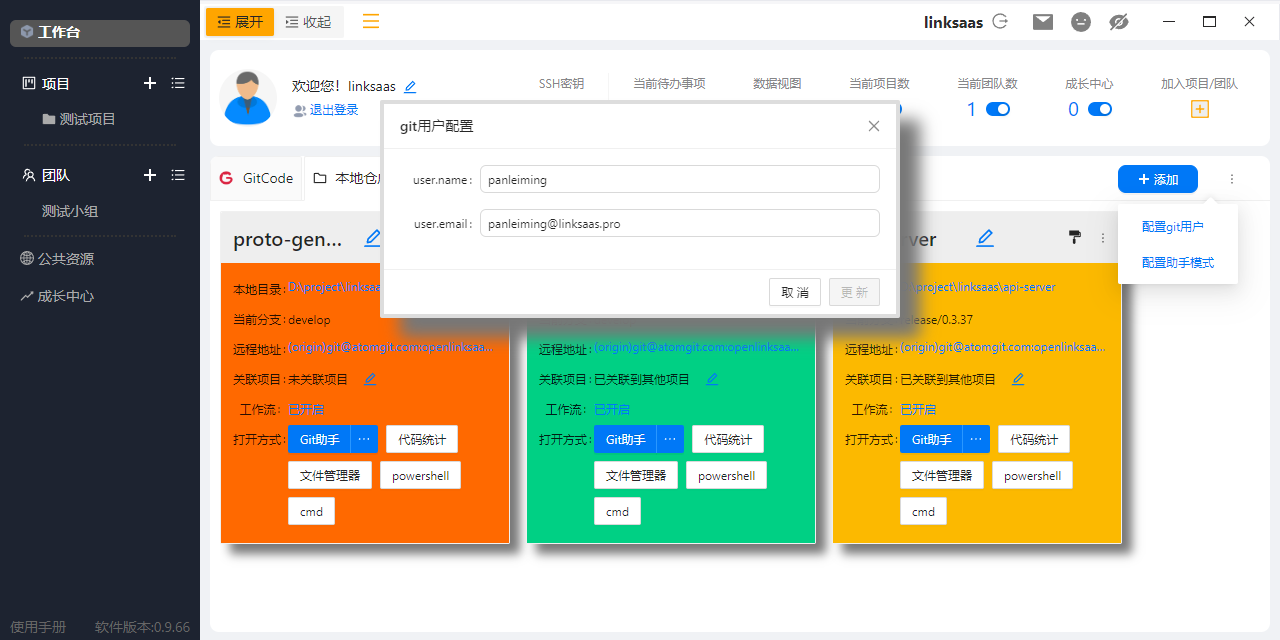Edit proto-gen repository name via pencil icon
This screenshot has width=1280, height=640.
click(373, 238)
